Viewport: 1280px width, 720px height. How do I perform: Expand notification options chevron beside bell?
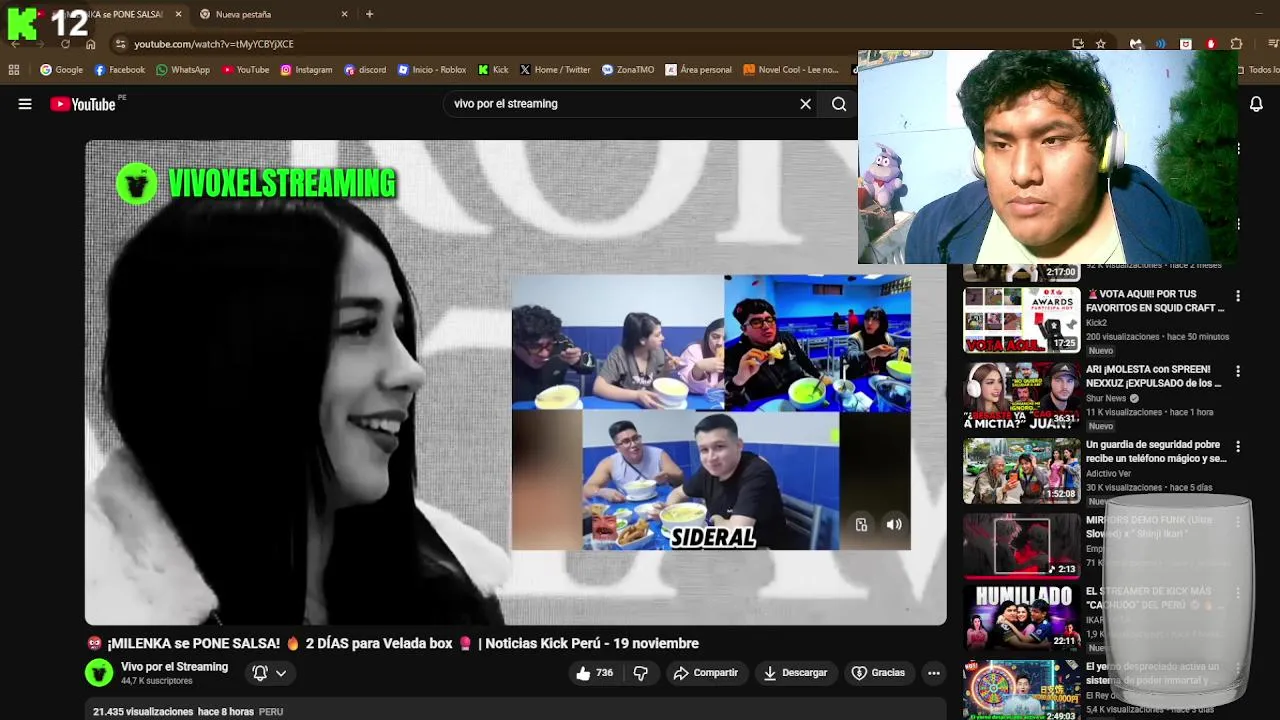[x=281, y=673]
